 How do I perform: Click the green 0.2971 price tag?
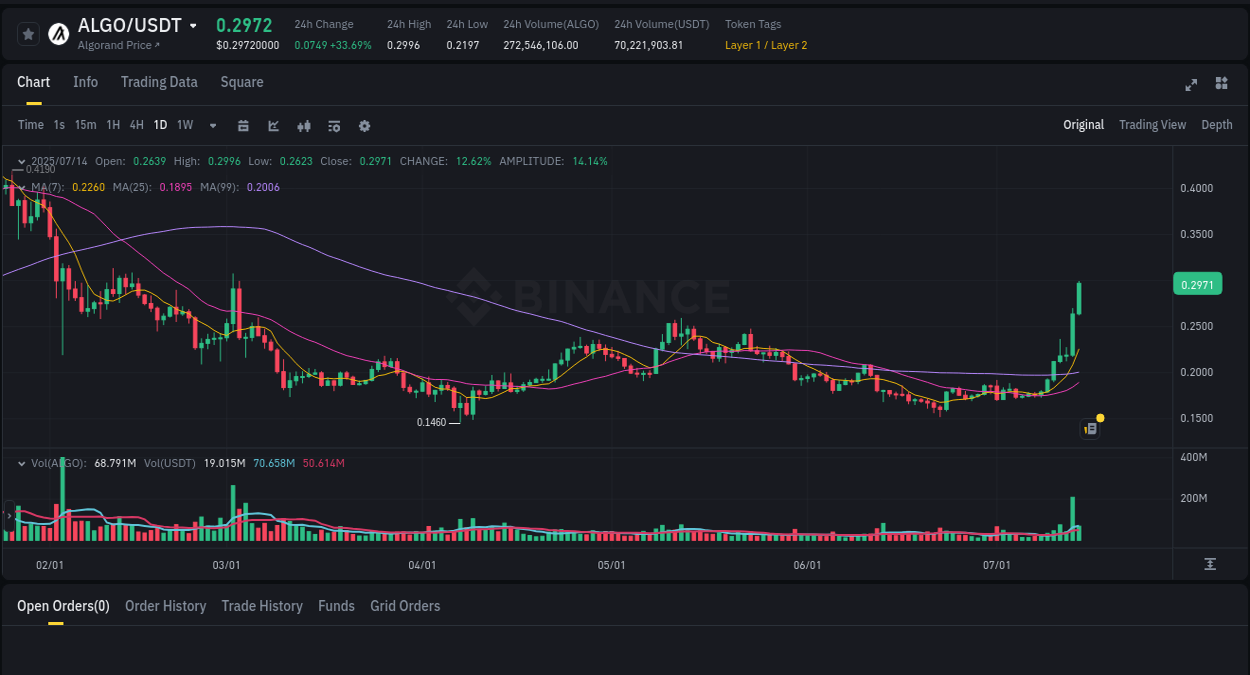point(1197,284)
